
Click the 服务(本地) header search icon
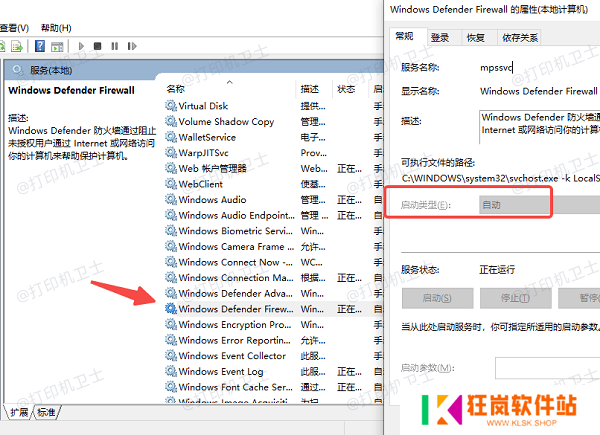[17, 70]
